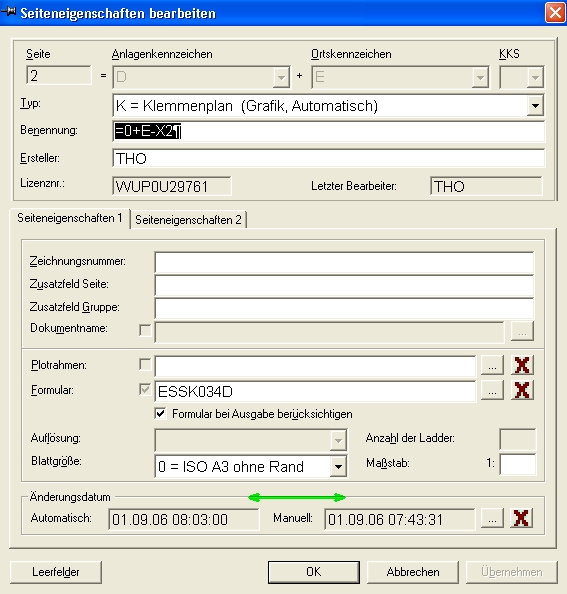Toggle the Plotrahmen checkbox
This screenshot has width=567, height=594.
click(145, 364)
